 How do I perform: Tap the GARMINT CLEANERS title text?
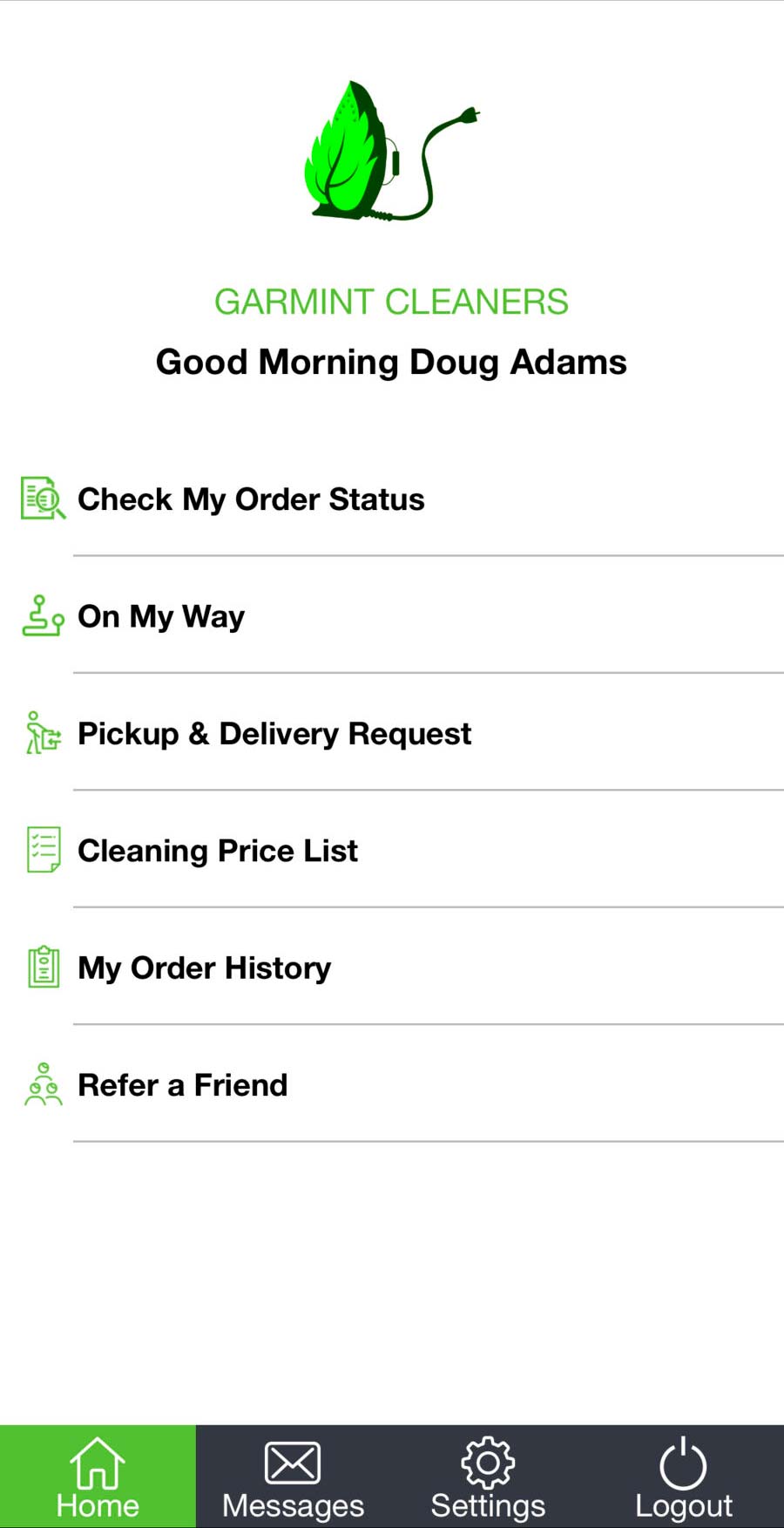391,302
